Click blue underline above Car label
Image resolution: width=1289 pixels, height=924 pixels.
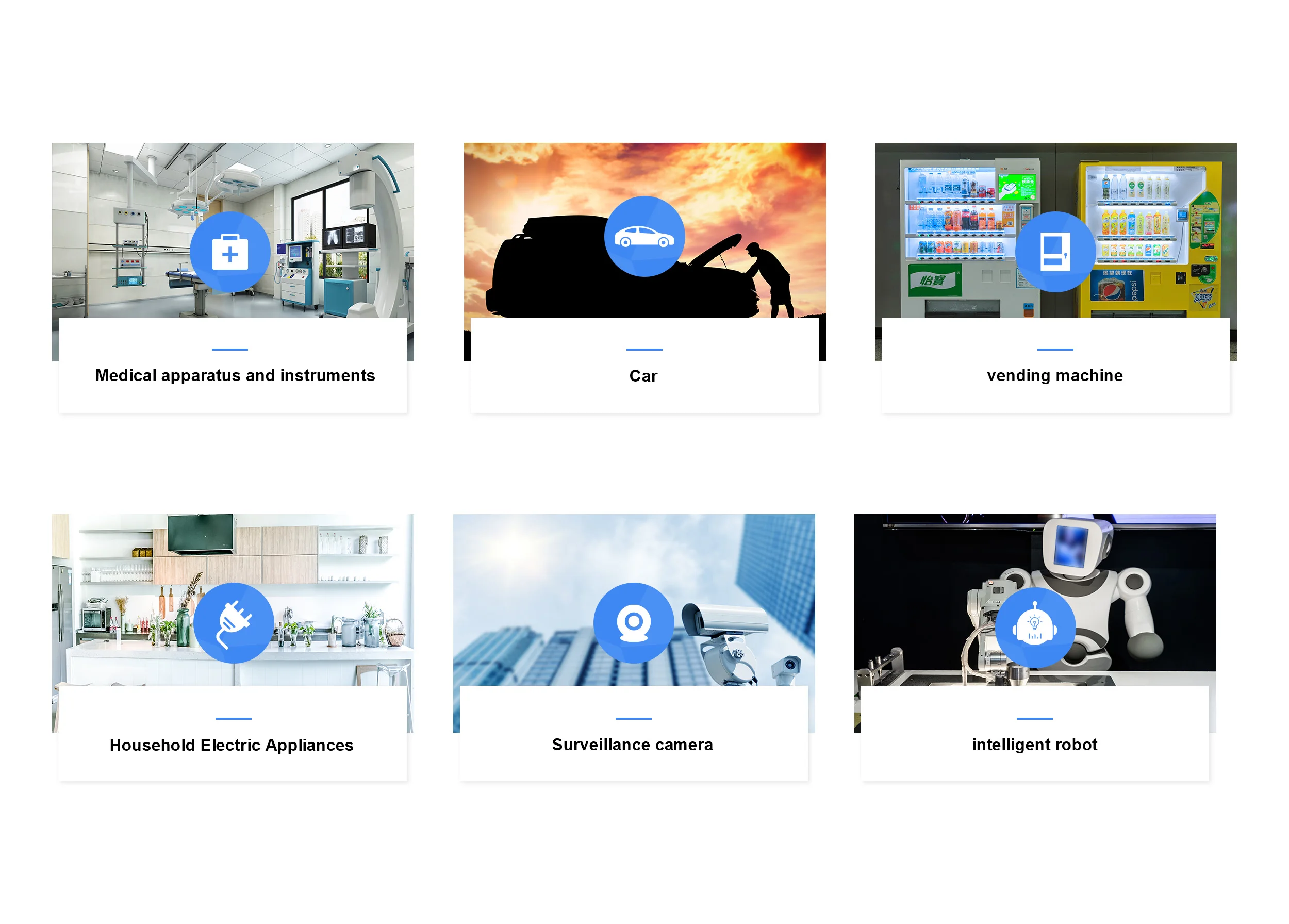pyautogui.click(x=644, y=350)
